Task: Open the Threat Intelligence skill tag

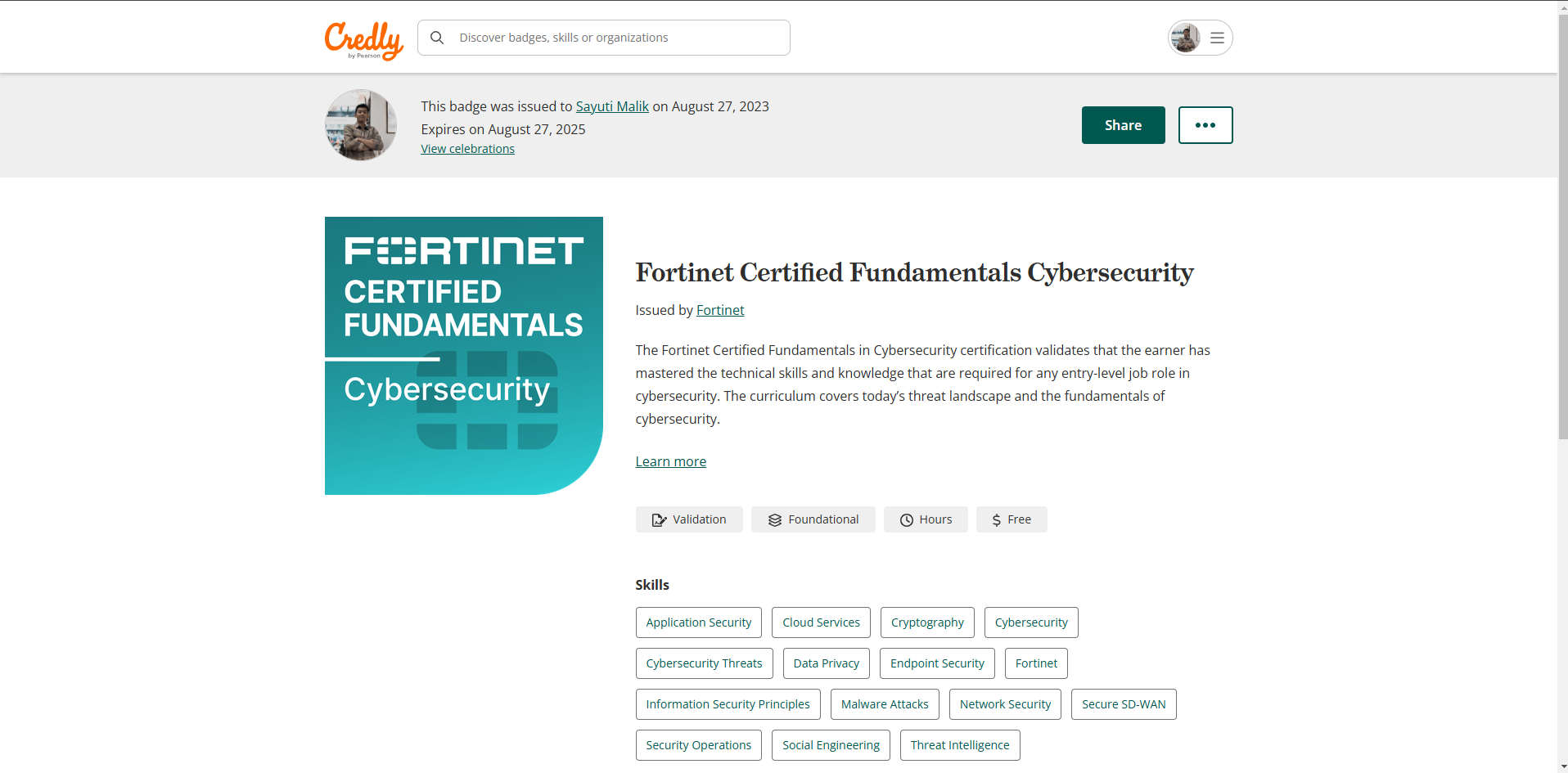Action: (960, 745)
